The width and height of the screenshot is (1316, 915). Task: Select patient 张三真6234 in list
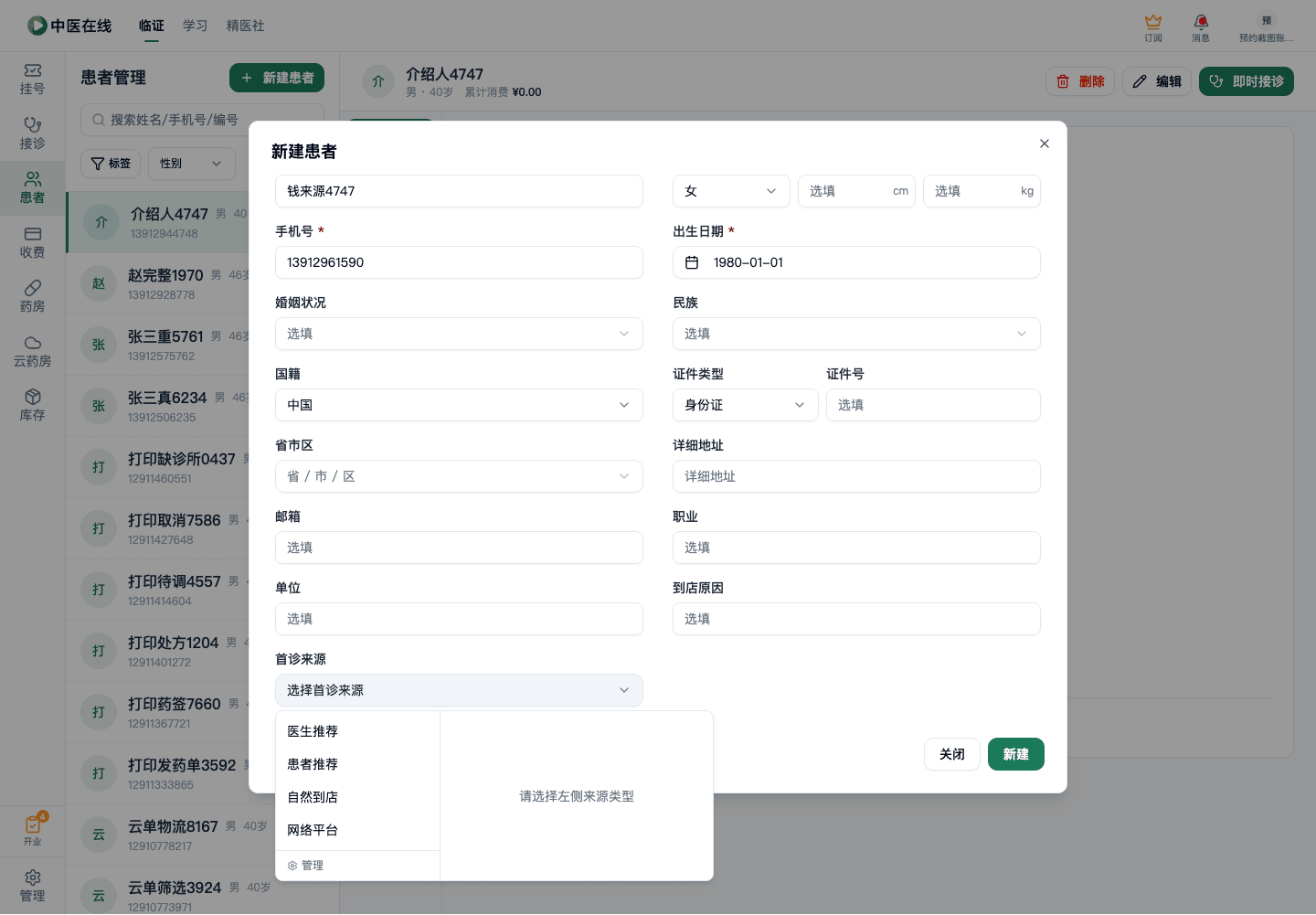[158, 406]
